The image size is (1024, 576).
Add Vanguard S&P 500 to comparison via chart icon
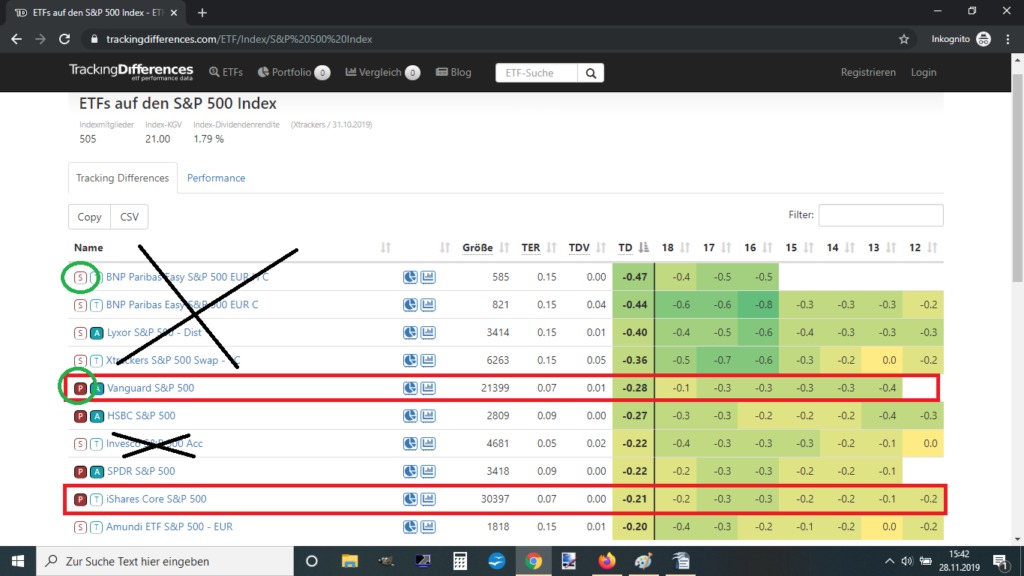coord(428,388)
